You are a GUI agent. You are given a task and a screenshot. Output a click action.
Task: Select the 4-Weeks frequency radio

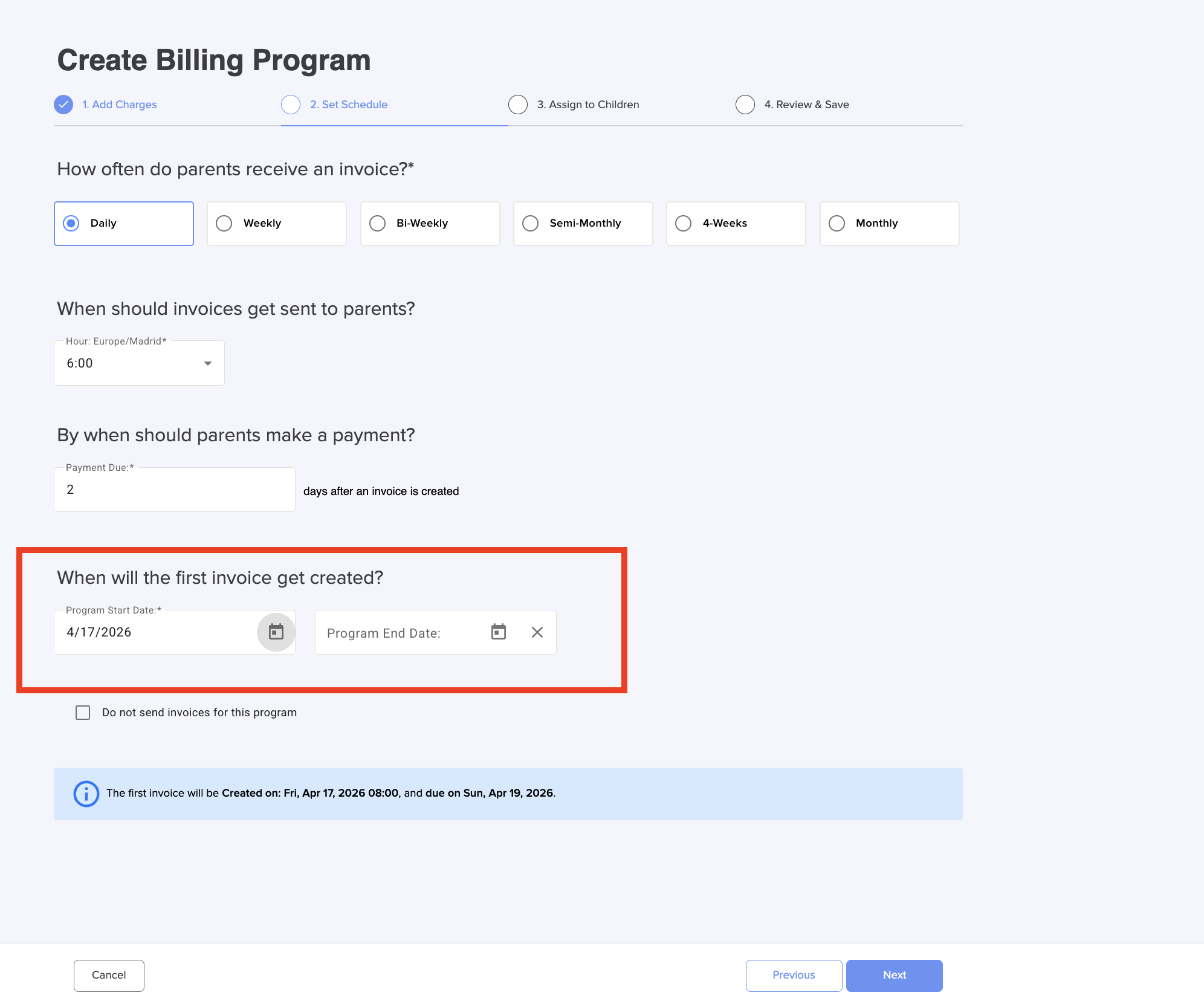683,223
